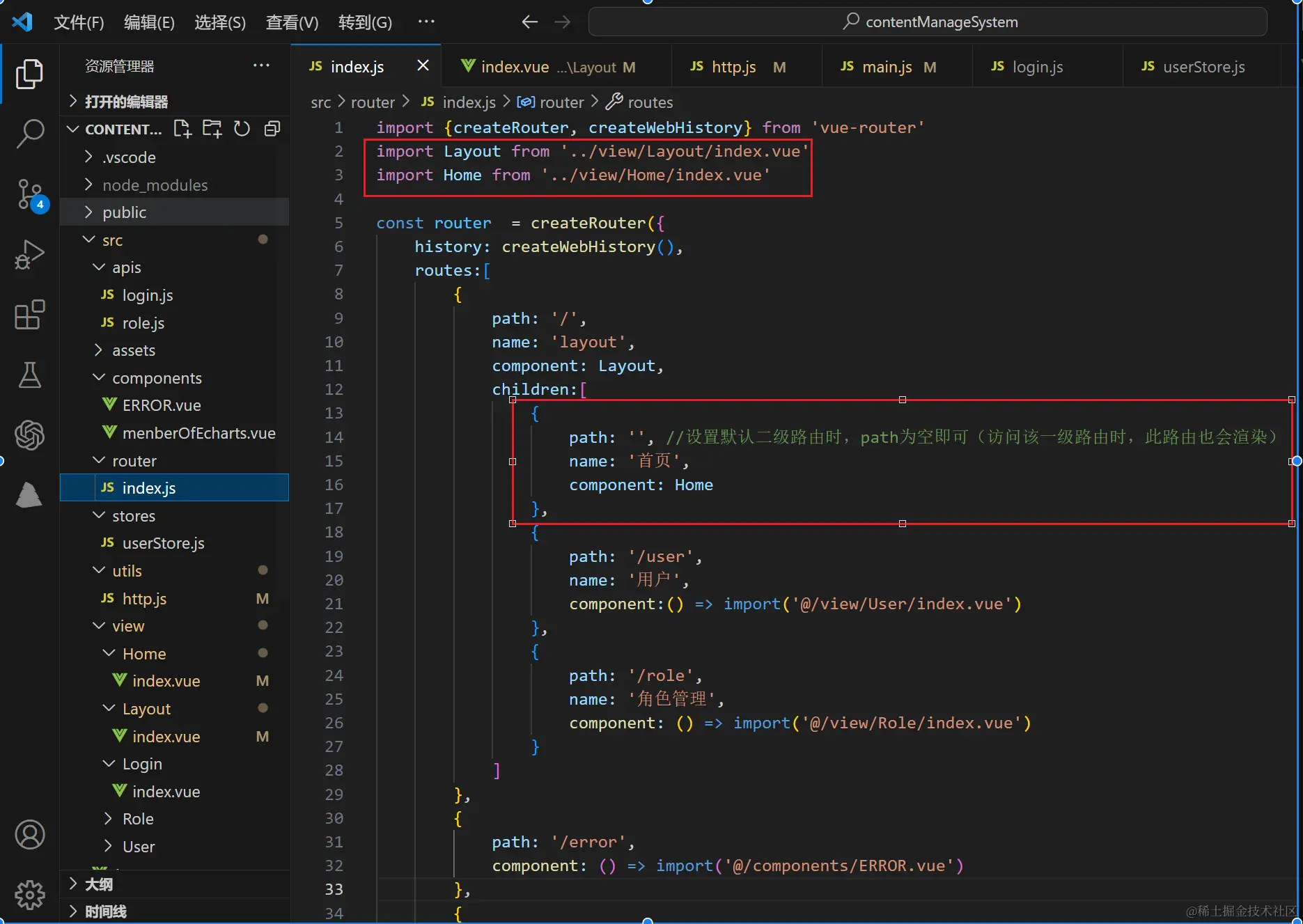Open ERROR.vue component file

coord(175,405)
